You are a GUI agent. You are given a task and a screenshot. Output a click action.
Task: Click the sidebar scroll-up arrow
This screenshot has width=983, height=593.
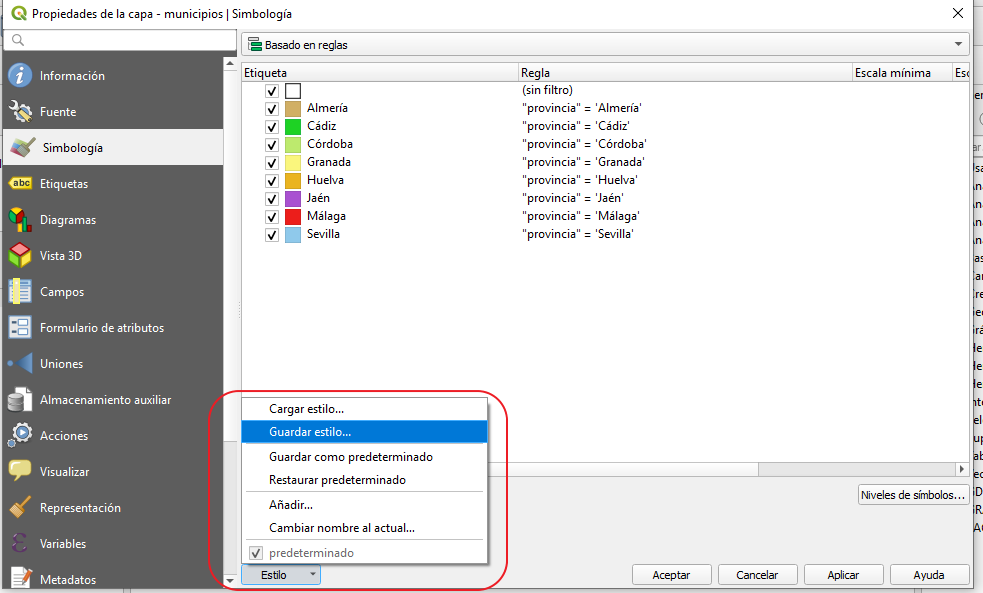[230, 64]
